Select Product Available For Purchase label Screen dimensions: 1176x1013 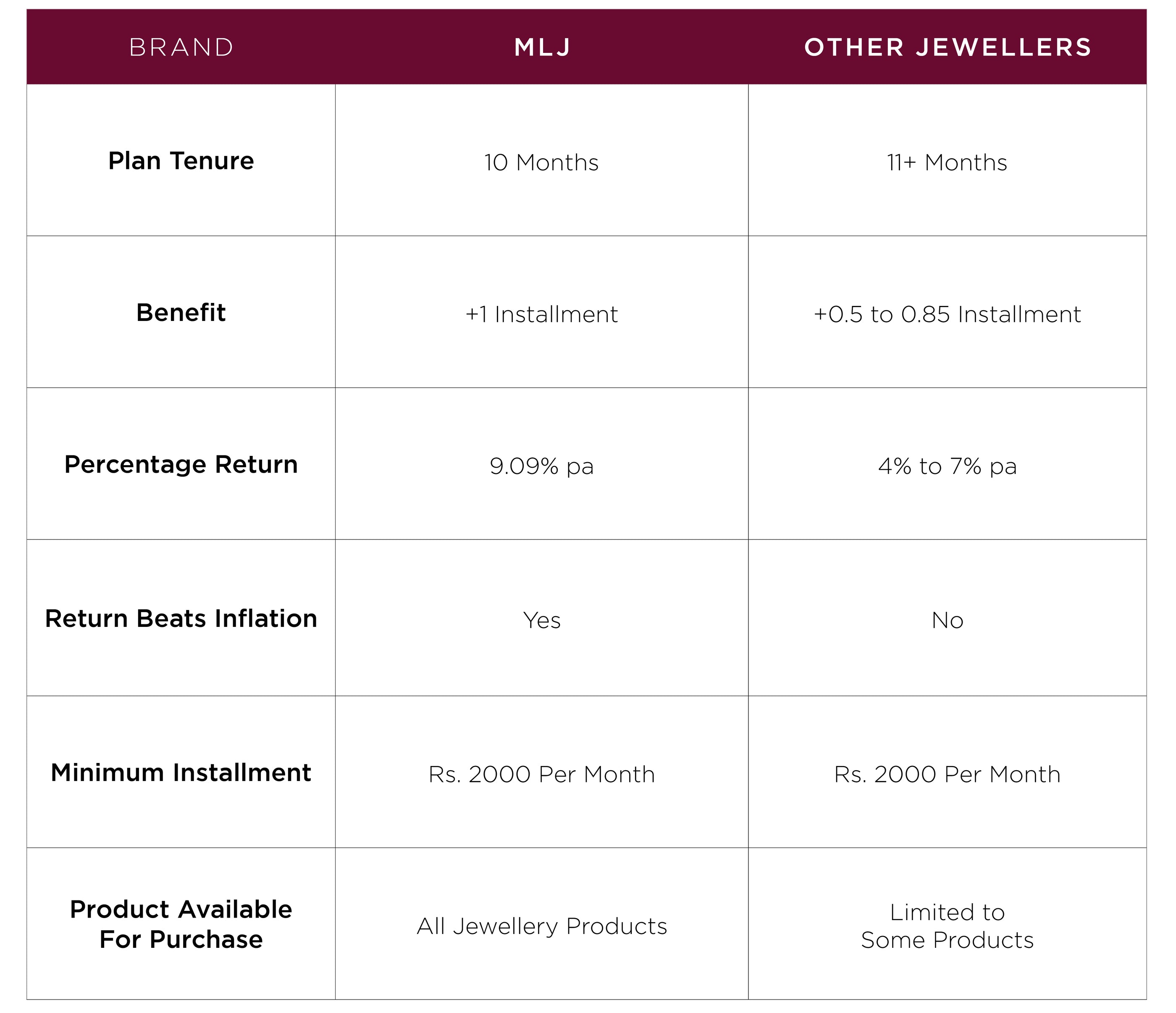(181, 924)
